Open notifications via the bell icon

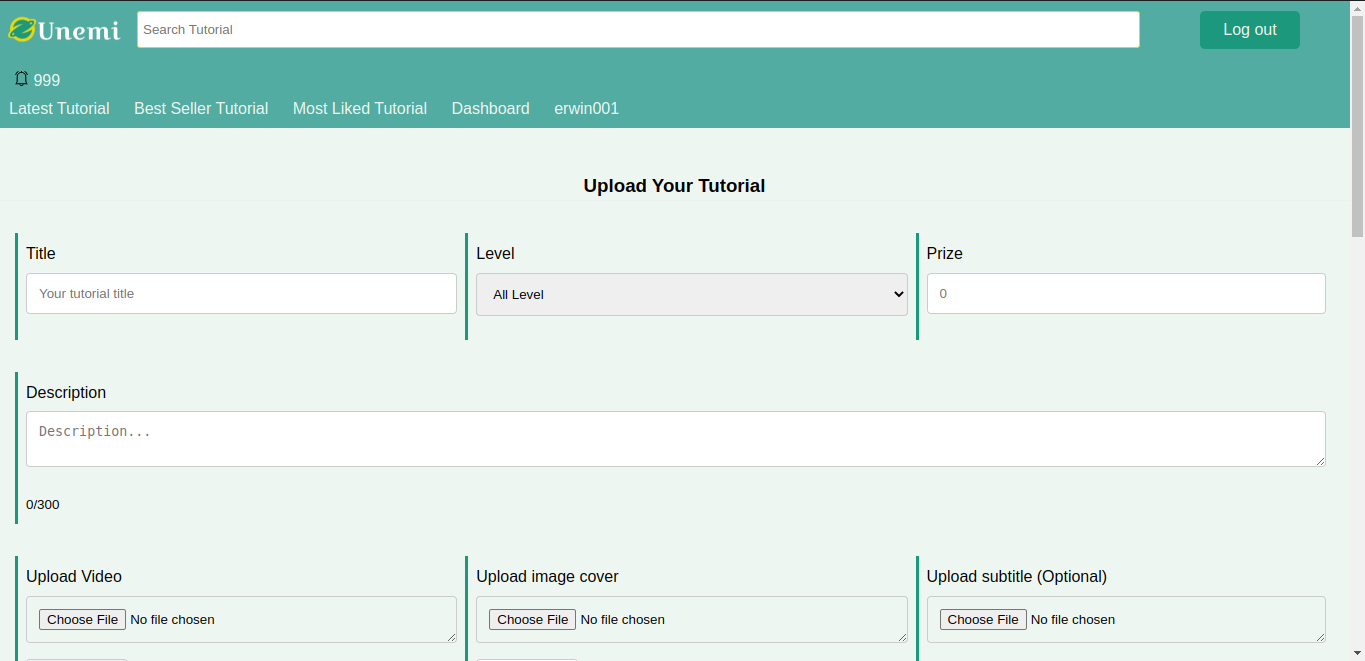tap(21, 79)
